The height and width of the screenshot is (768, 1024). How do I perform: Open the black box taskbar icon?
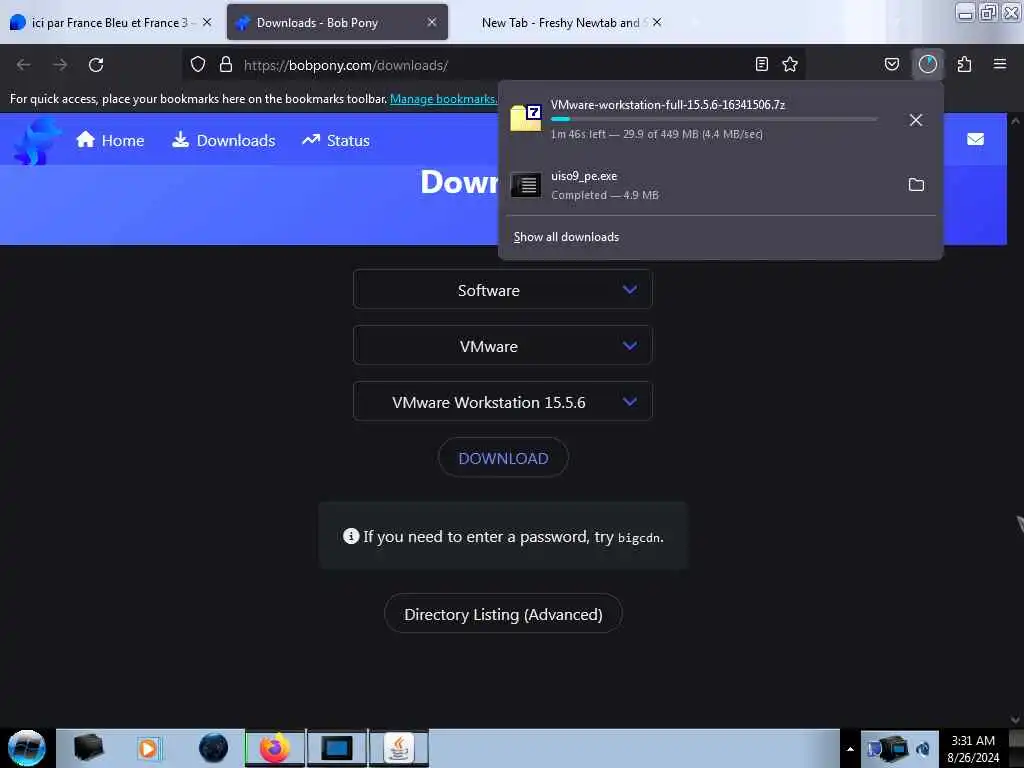[x=88, y=748]
